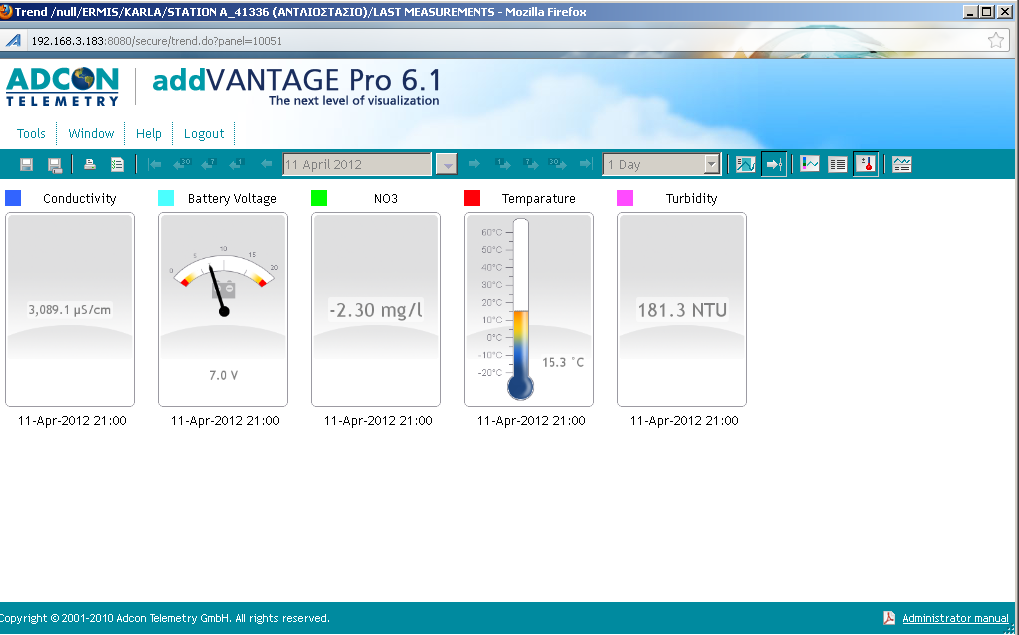The image size is (1019, 635).
Task: Click the Print icon in toolbar
Action: [90, 164]
